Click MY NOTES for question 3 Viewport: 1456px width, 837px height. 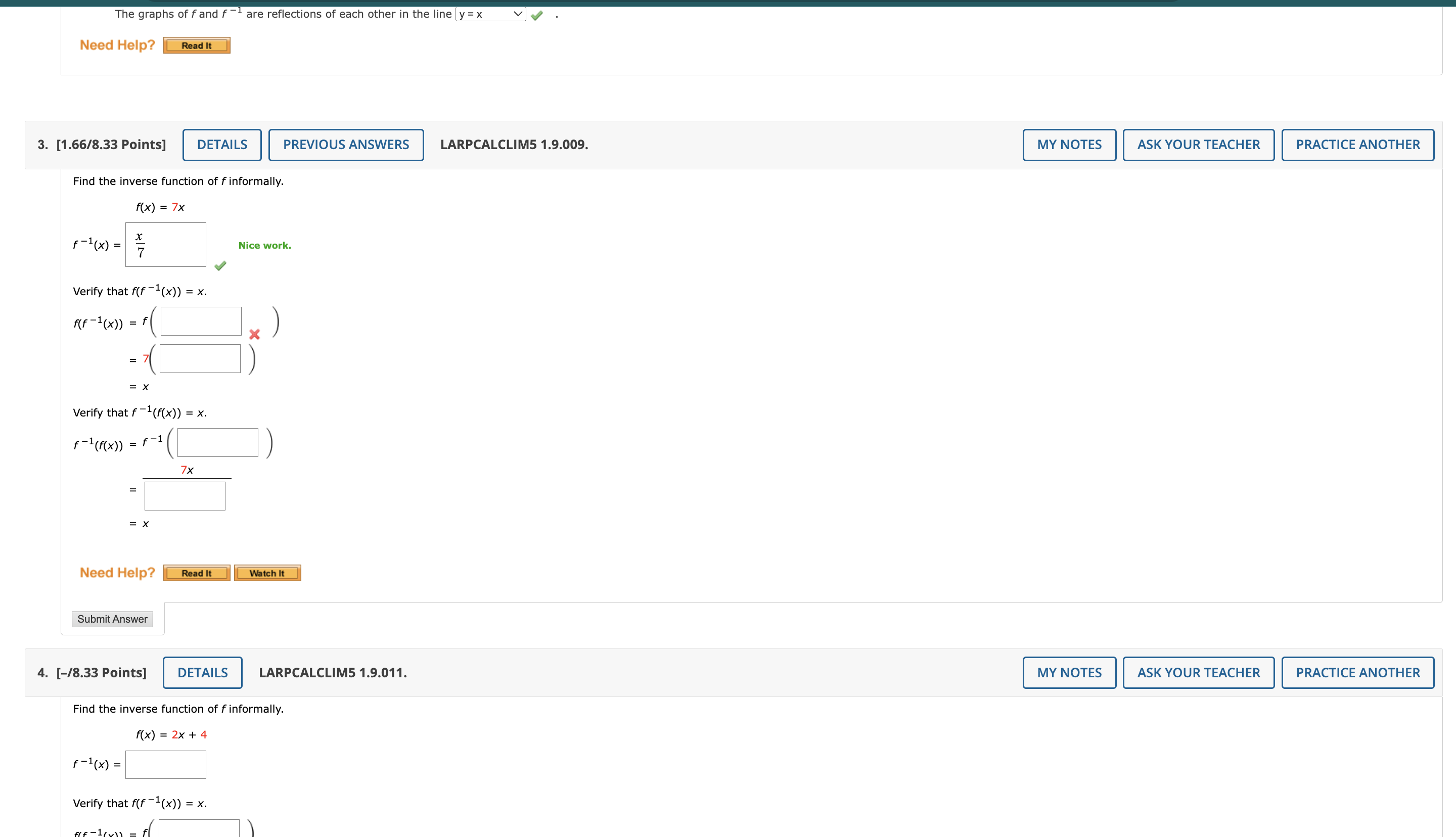[x=1069, y=144]
